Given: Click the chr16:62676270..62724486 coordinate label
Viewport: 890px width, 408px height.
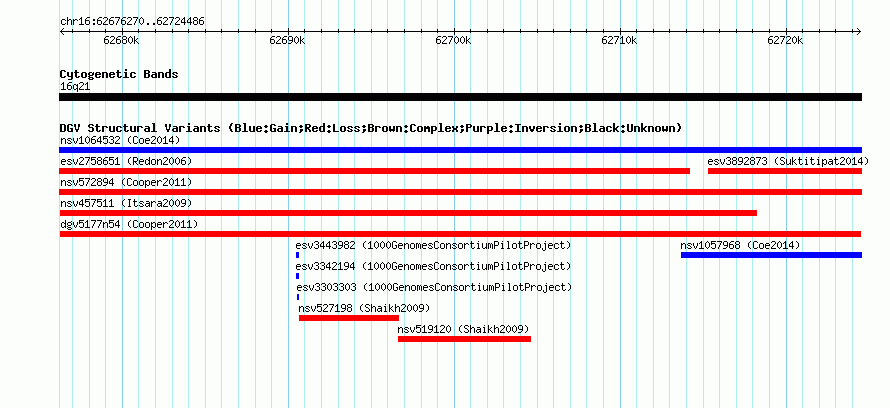Looking at the screenshot, I should click(132, 22).
